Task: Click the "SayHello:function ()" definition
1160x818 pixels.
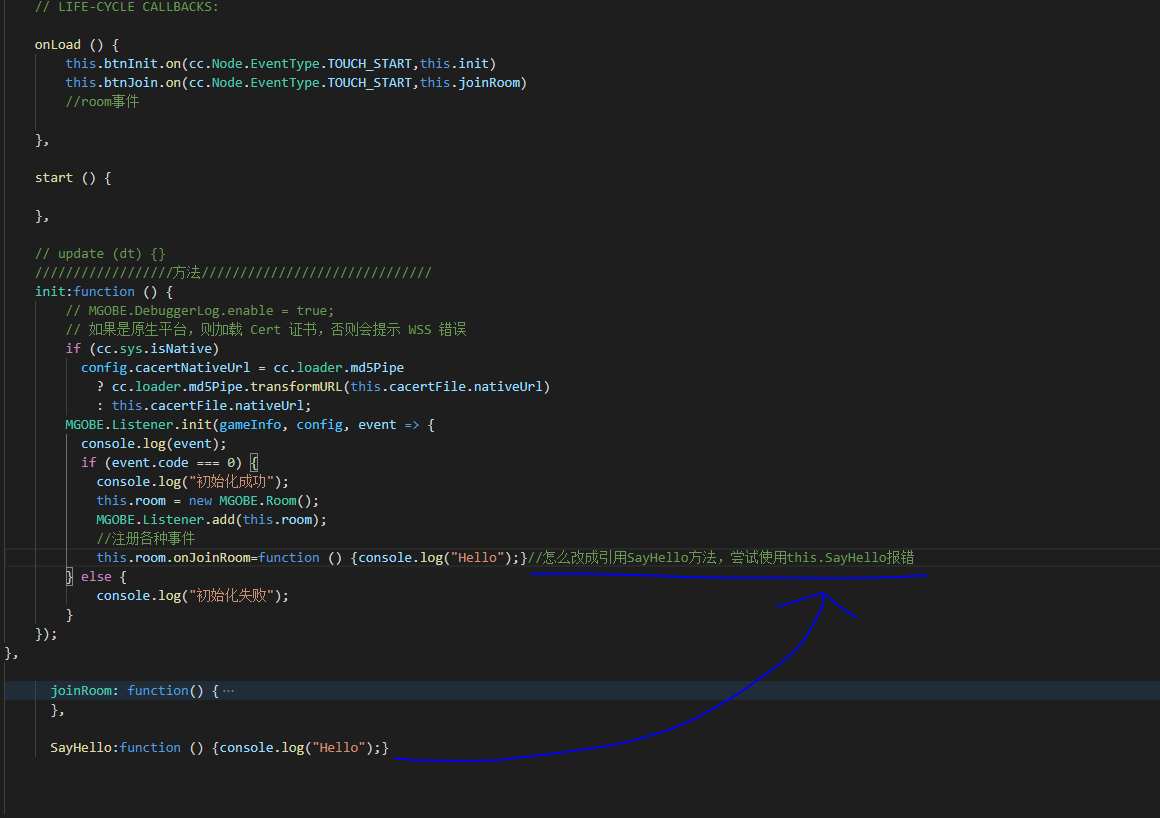Action: 220,748
